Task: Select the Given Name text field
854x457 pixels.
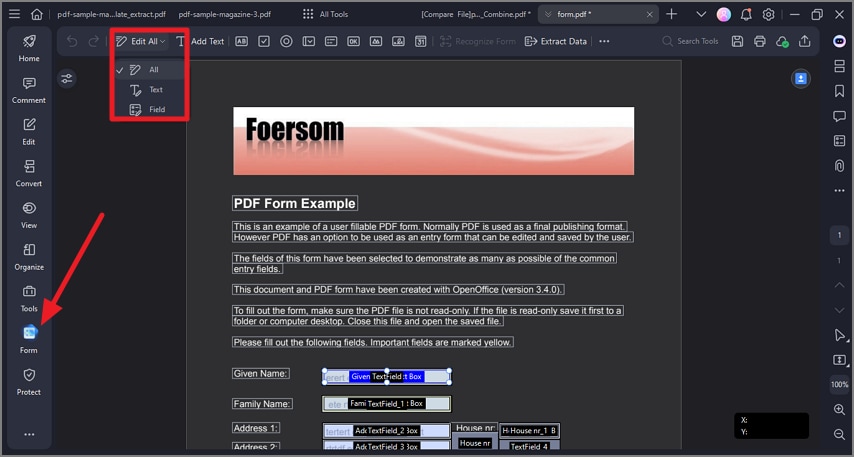Action: [x=387, y=376]
